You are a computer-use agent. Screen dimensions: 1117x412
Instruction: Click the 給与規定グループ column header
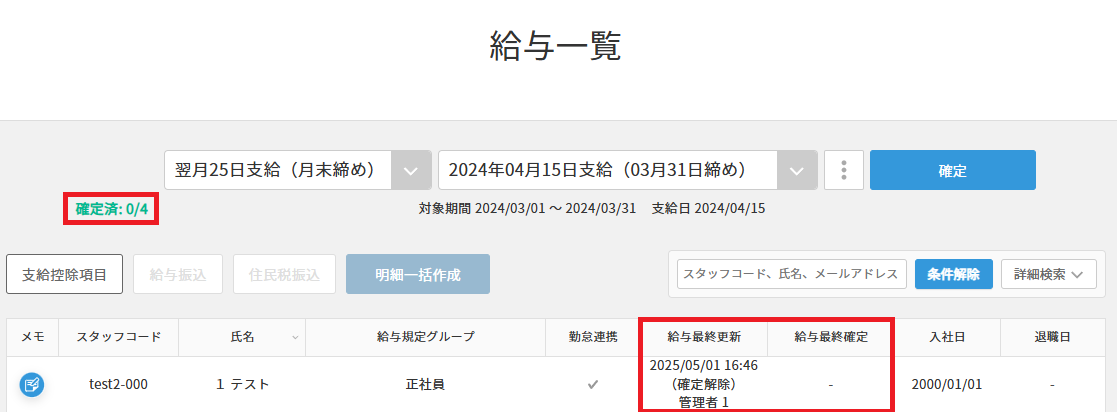(x=425, y=337)
